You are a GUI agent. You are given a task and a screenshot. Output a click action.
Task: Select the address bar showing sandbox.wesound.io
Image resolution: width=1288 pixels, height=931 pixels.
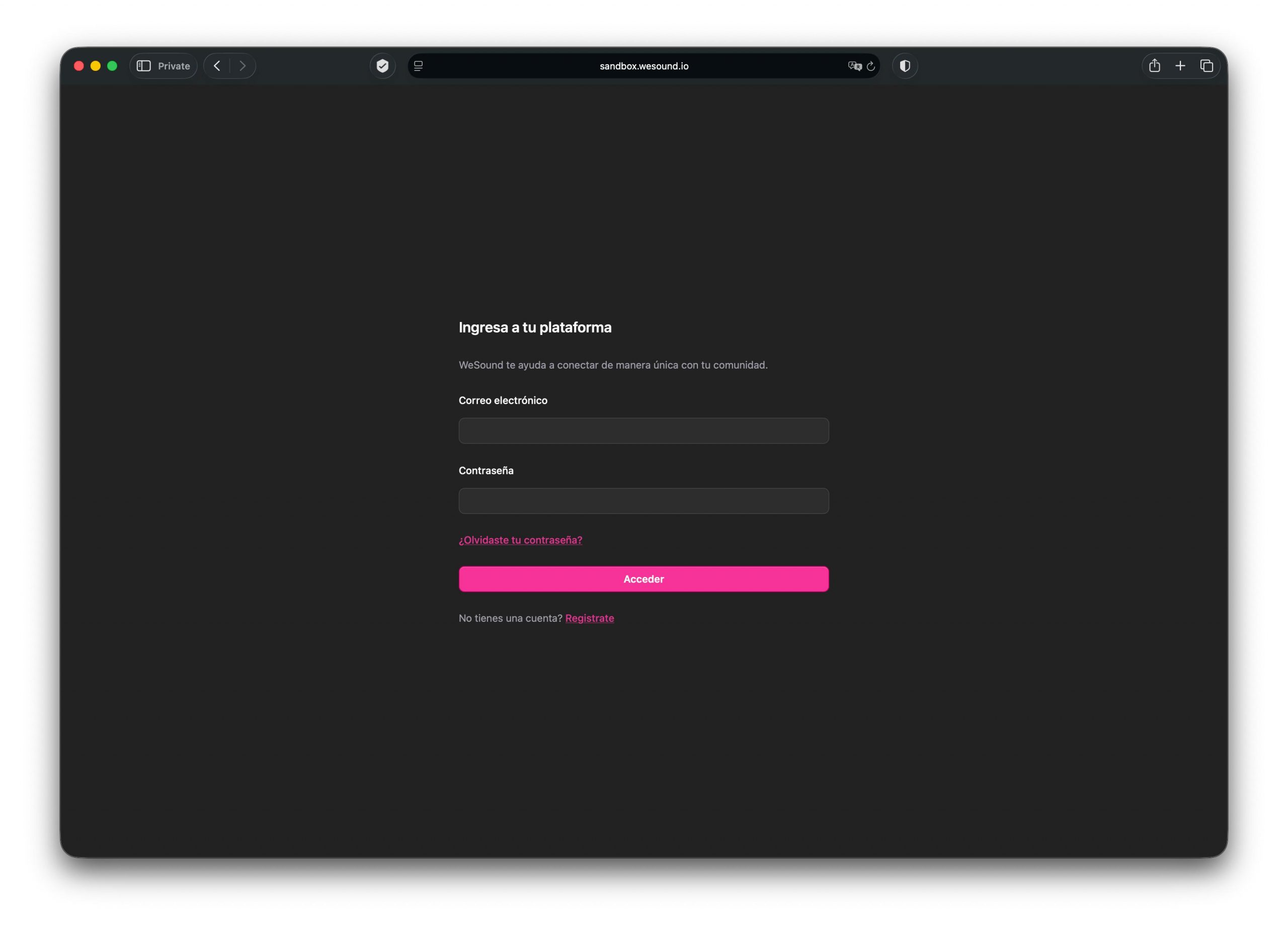tap(643, 66)
